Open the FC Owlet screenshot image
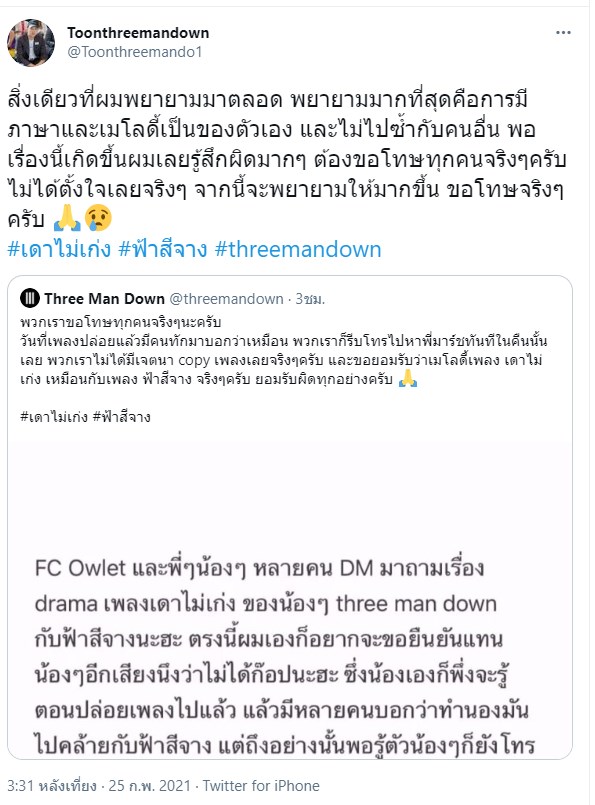 (290, 598)
